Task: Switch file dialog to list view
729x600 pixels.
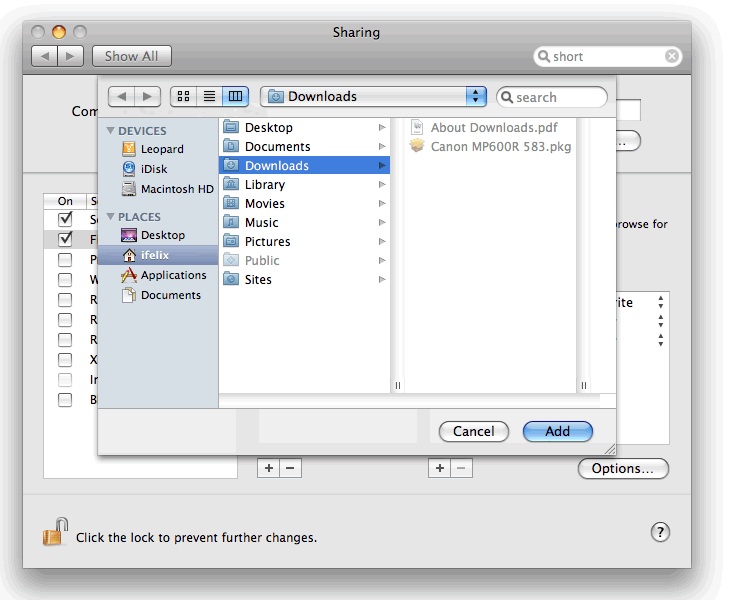Action: click(x=209, y=96)
